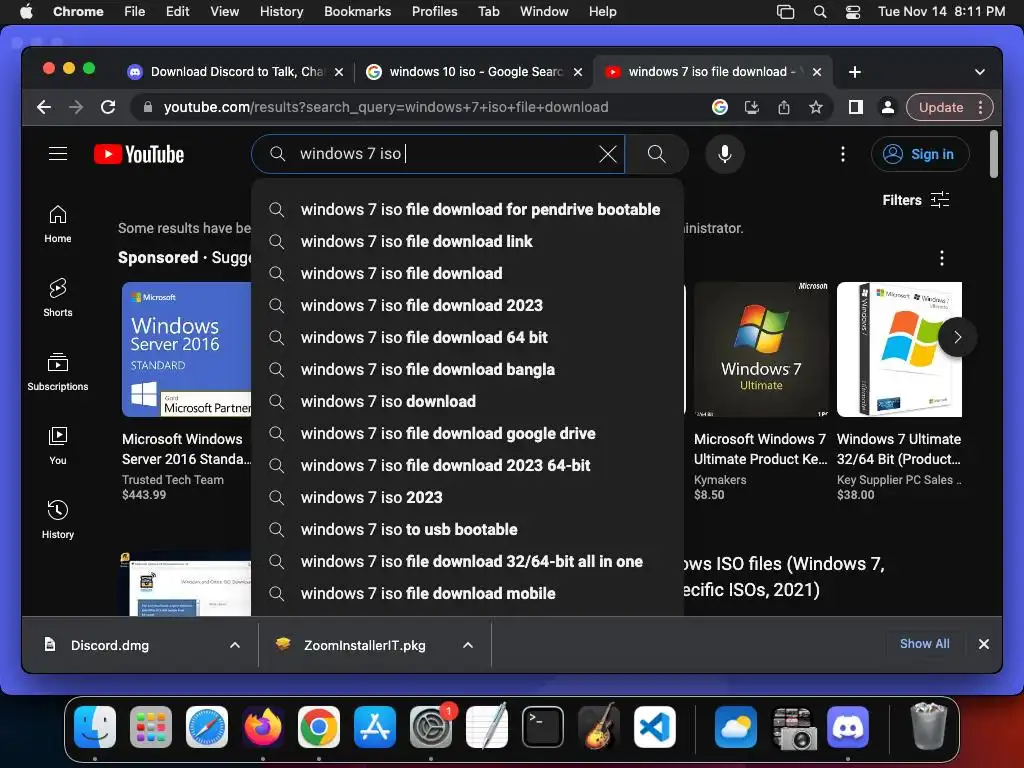Click the Sign in button
The image size is (1024, 768).
pyautogui.click(x=920, y=154)
